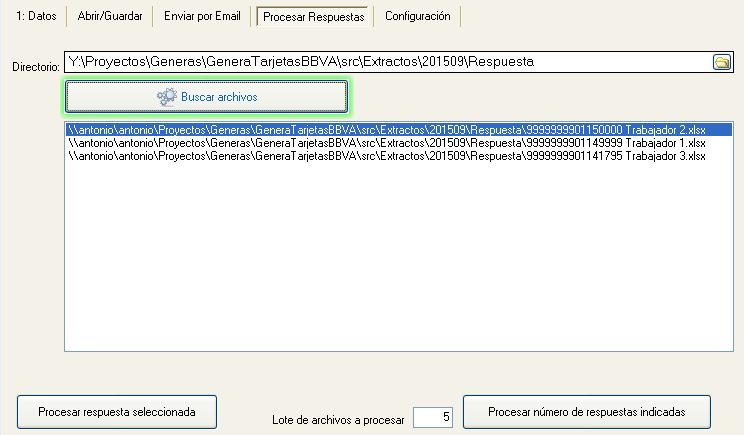Open the Abrir/Guardar tab

(110, 16)
